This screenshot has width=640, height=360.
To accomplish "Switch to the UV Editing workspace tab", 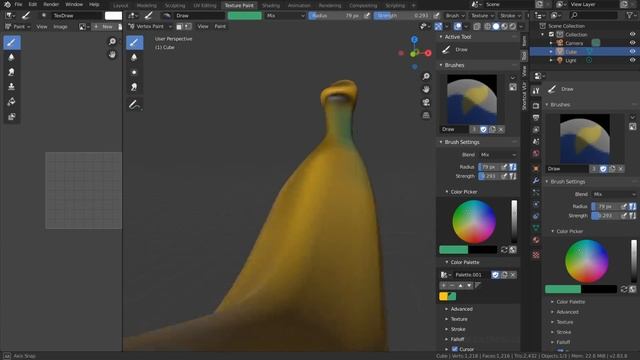I will [205, 5].
